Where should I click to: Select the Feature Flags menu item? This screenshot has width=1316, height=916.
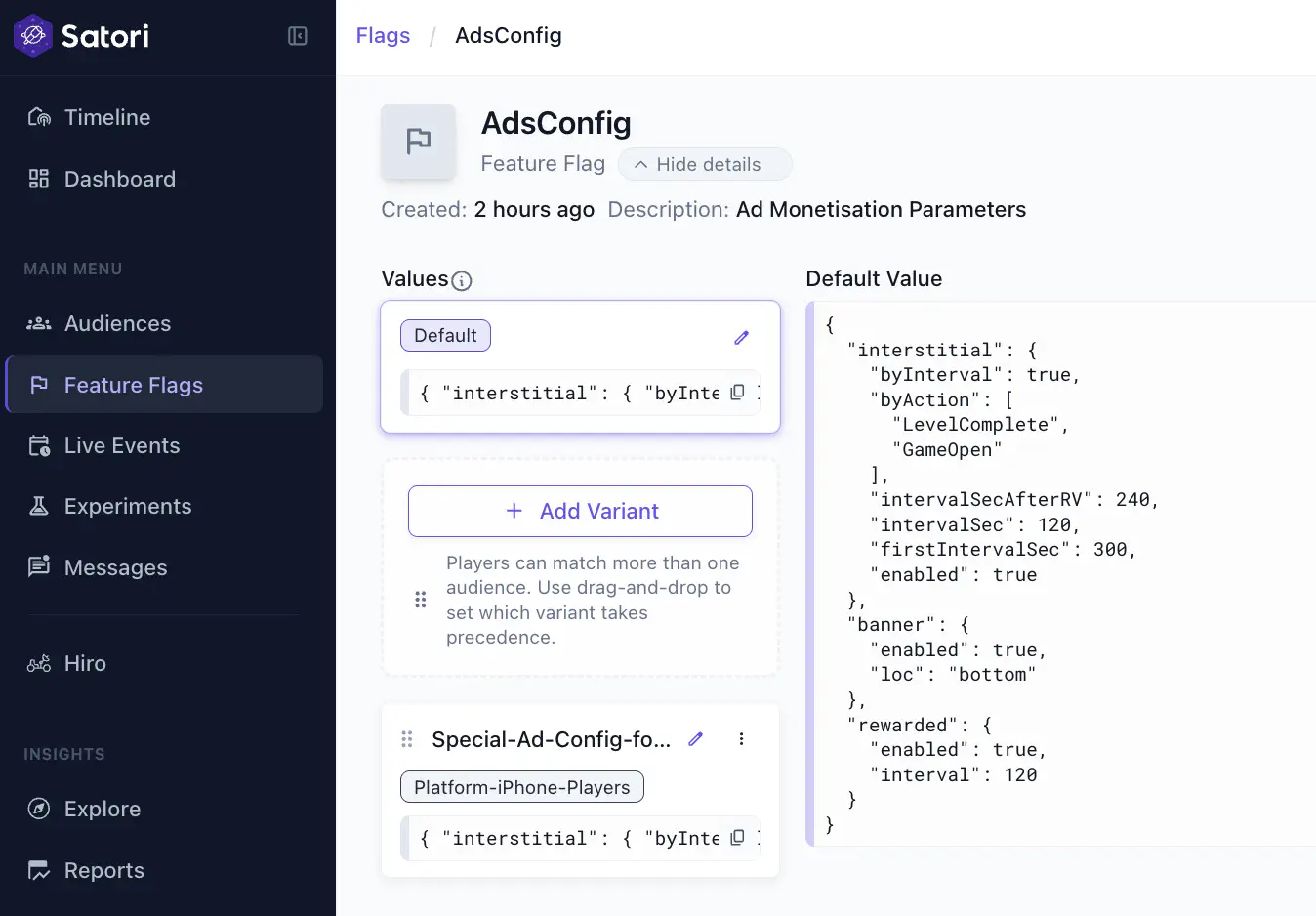point(133,385)
